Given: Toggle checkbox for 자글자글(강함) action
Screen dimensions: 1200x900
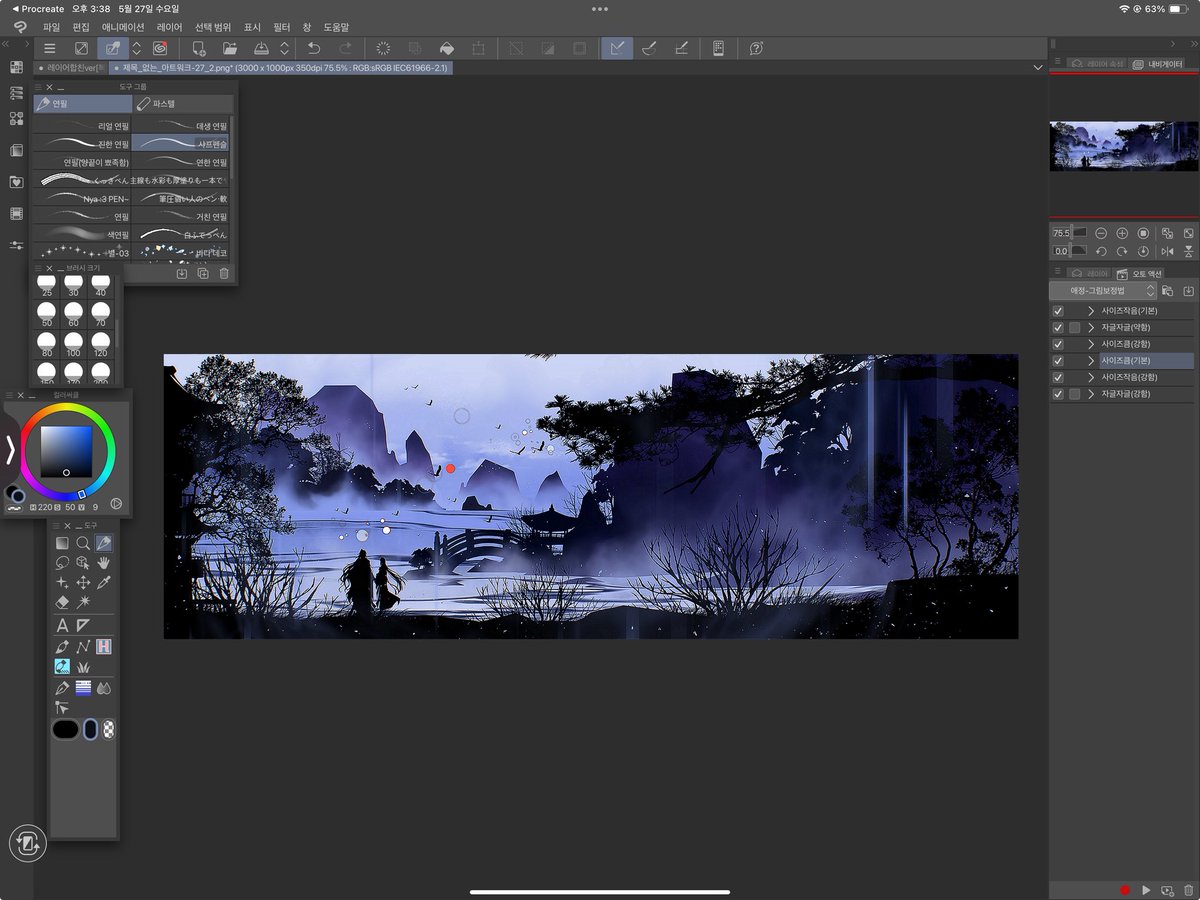Looking at the screenshot, I should 1058,394.
